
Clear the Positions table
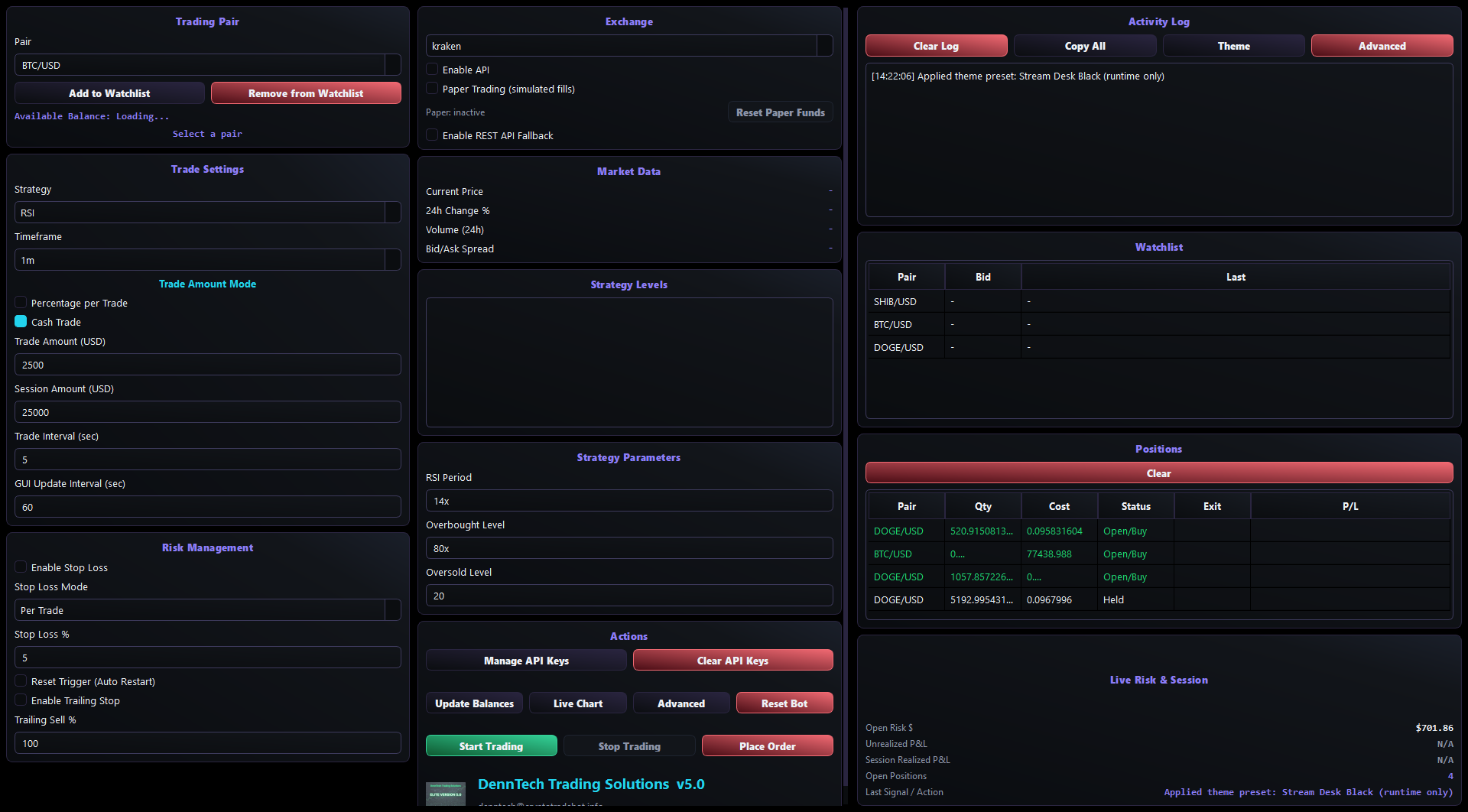[x=1159, y=473]
